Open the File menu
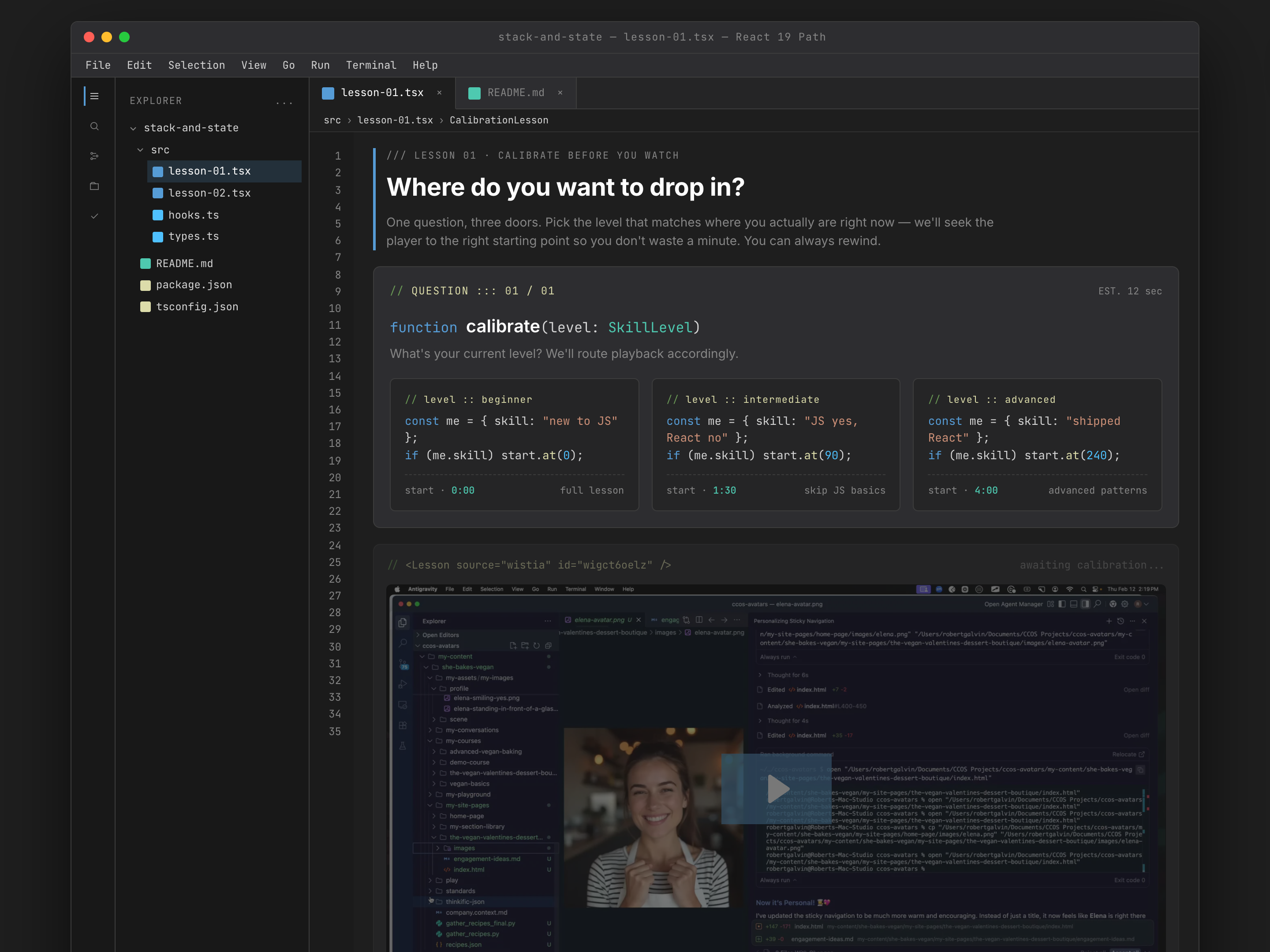Viewport: 1270px width, 952px height. click(x=98, y=65)
